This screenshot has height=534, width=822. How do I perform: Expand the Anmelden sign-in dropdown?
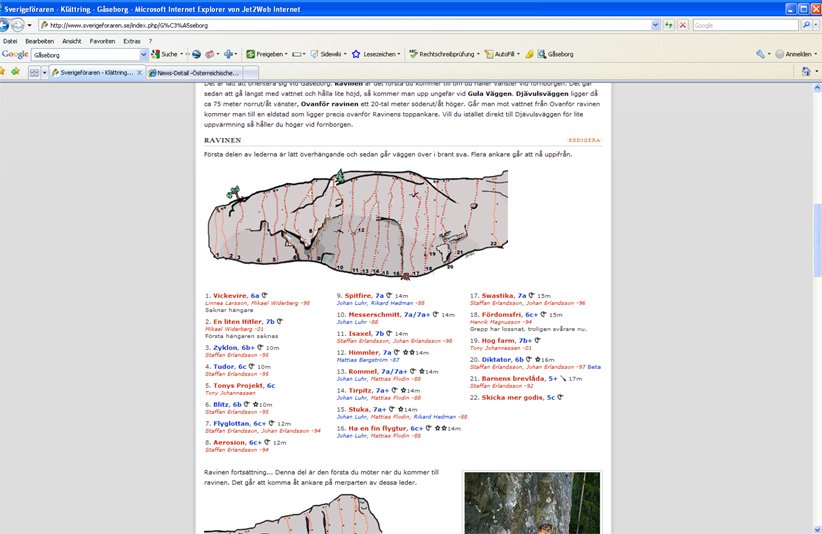(814, 54)
